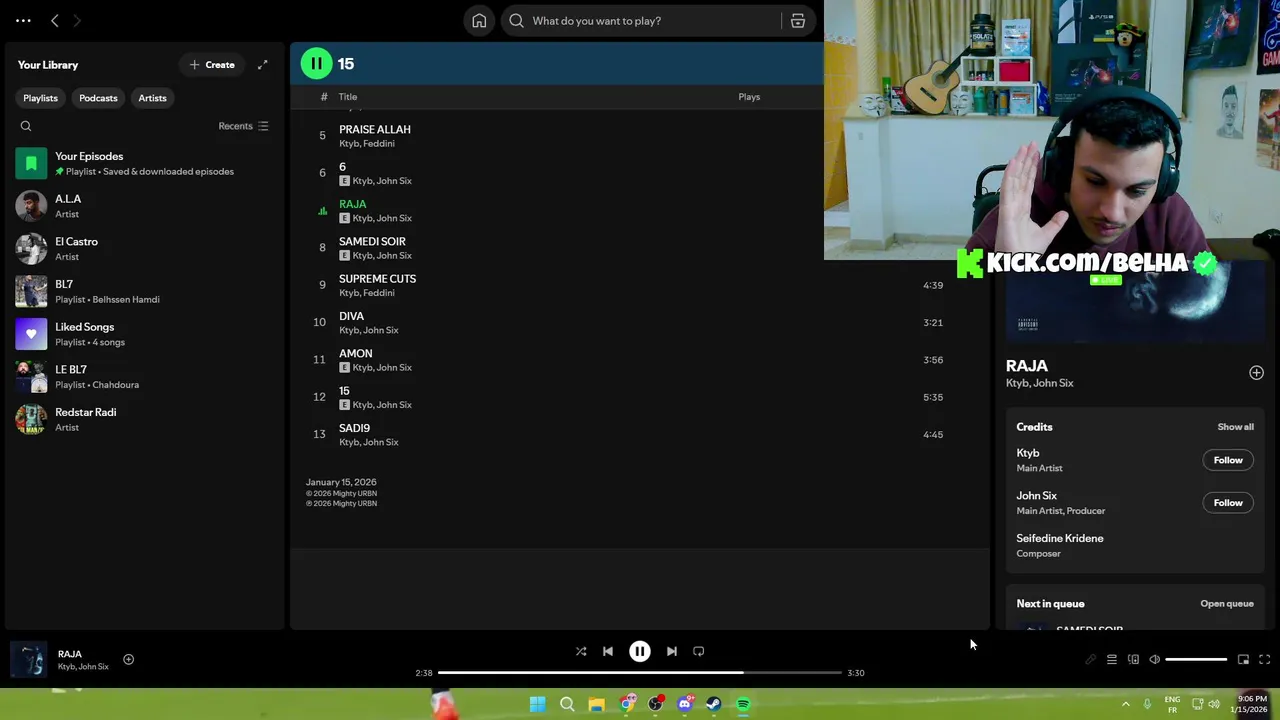Open the queue icon in bottom bar
Screen dimensions: 1280x720
1111,660
